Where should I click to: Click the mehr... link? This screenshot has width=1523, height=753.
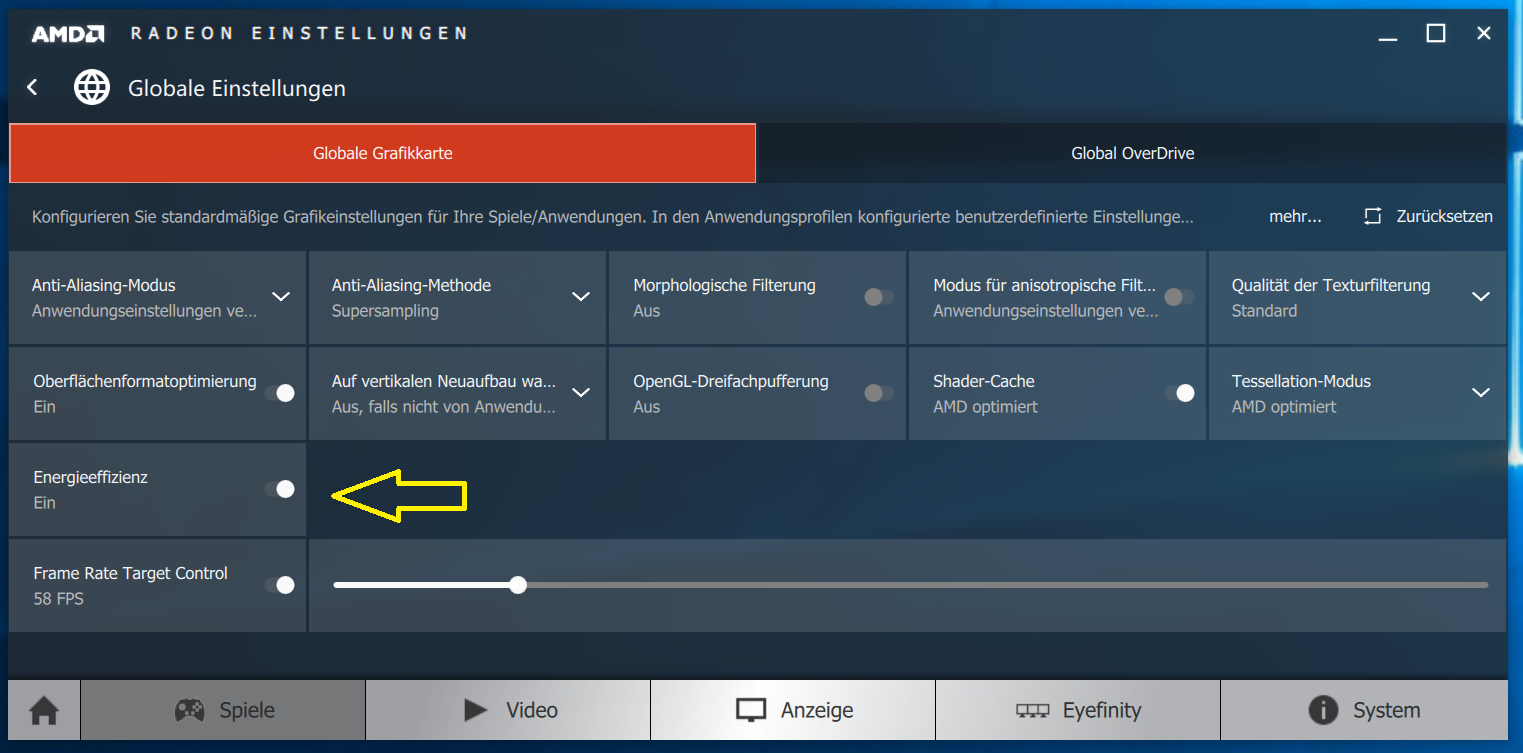(x=1295, y=216)
